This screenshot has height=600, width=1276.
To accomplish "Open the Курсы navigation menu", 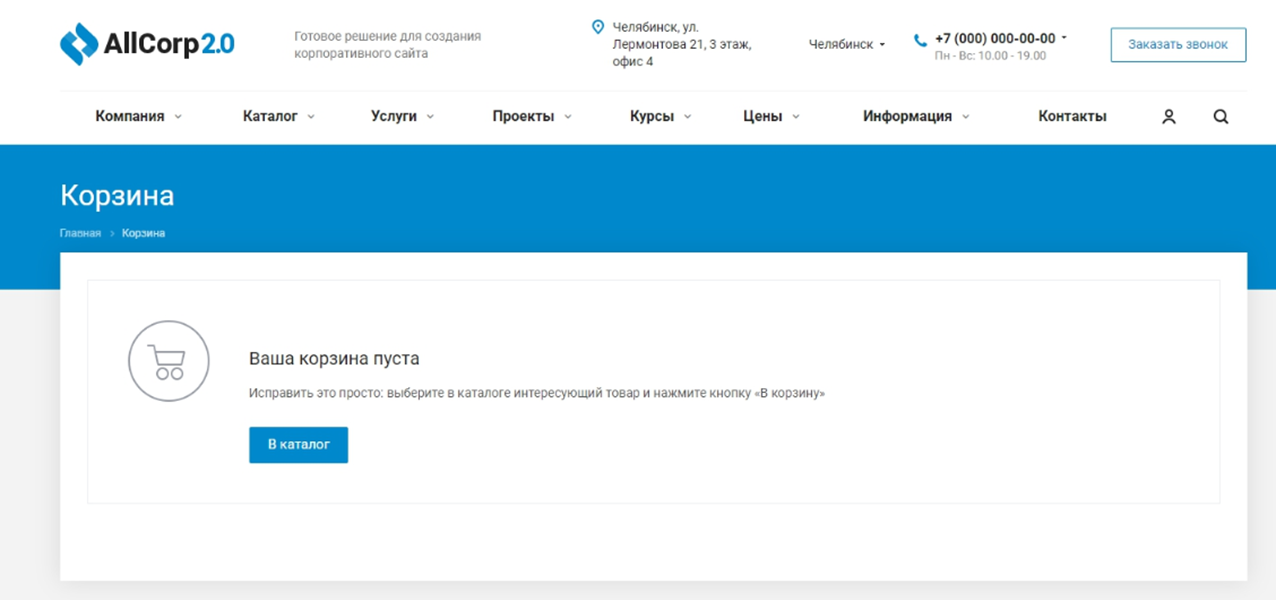I will [x=660, y=117].
